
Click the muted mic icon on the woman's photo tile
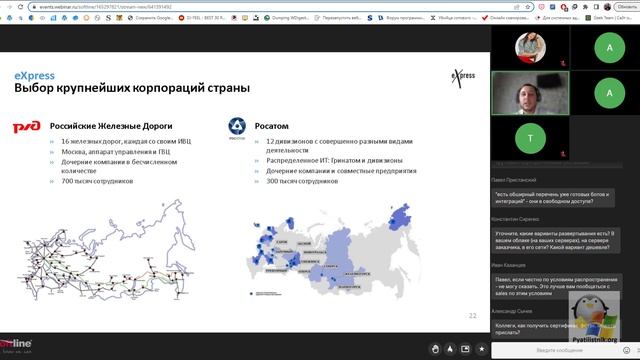[x=563, y=63]
